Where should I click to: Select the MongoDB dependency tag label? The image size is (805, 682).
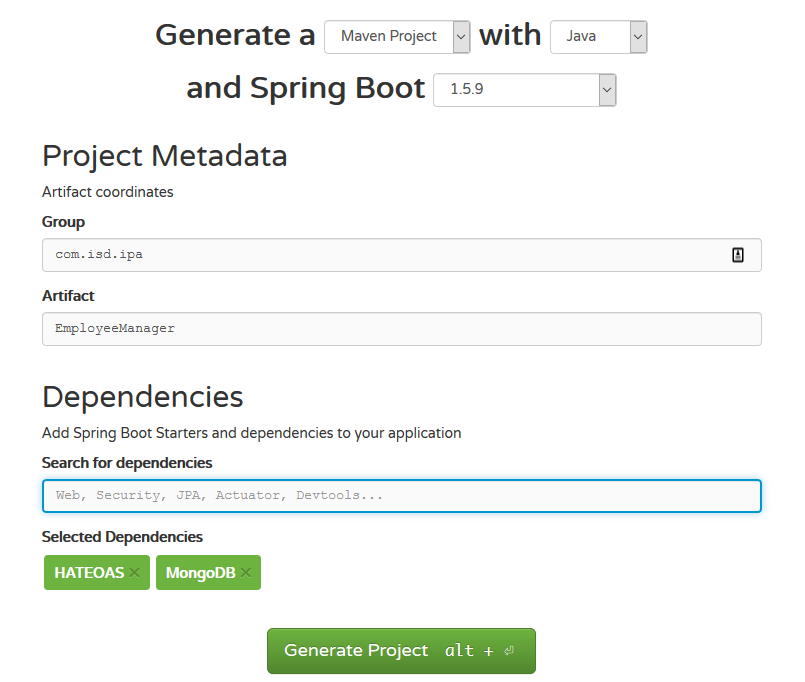[x=200, y=573]
